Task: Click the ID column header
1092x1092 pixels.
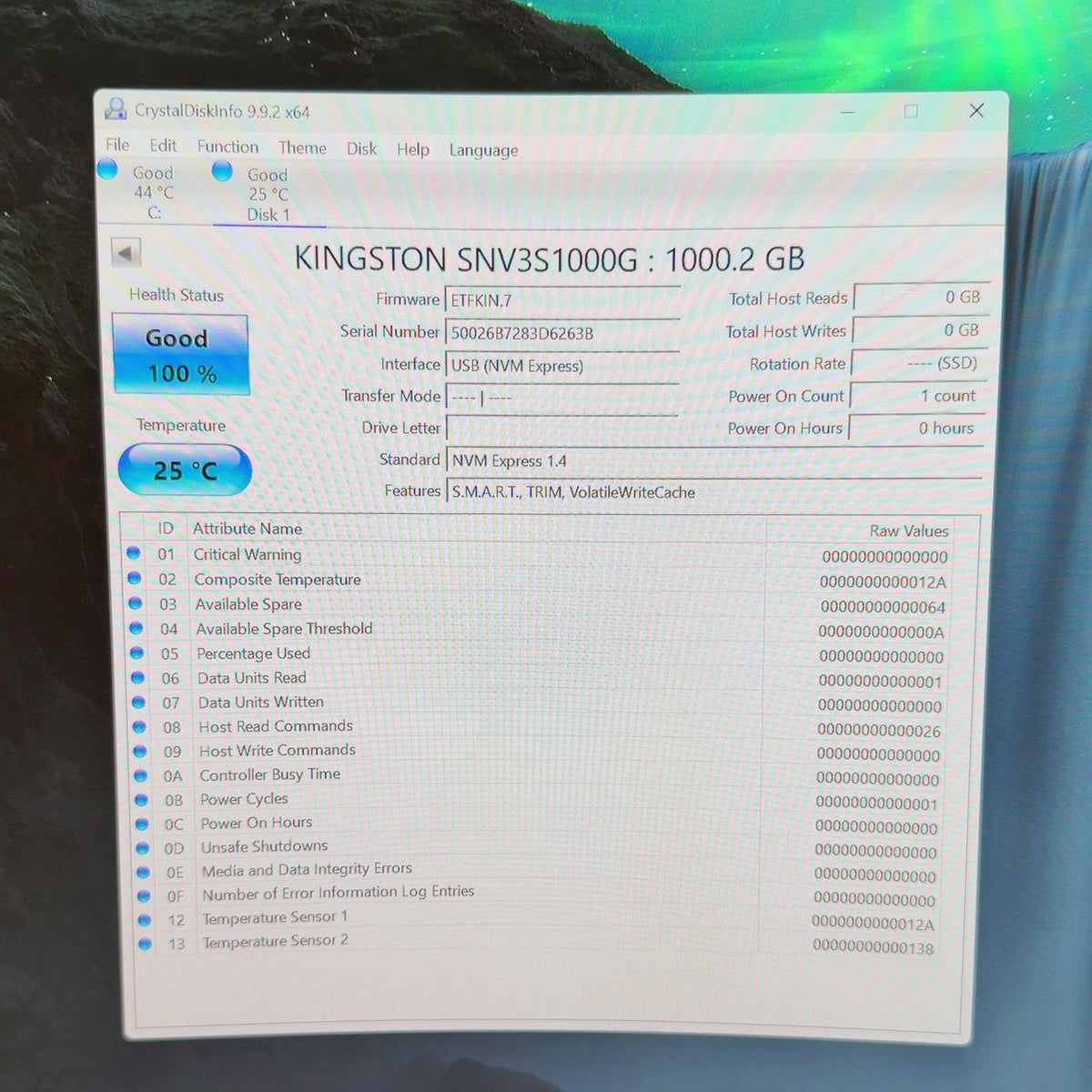Action: [x=165, y=528]
